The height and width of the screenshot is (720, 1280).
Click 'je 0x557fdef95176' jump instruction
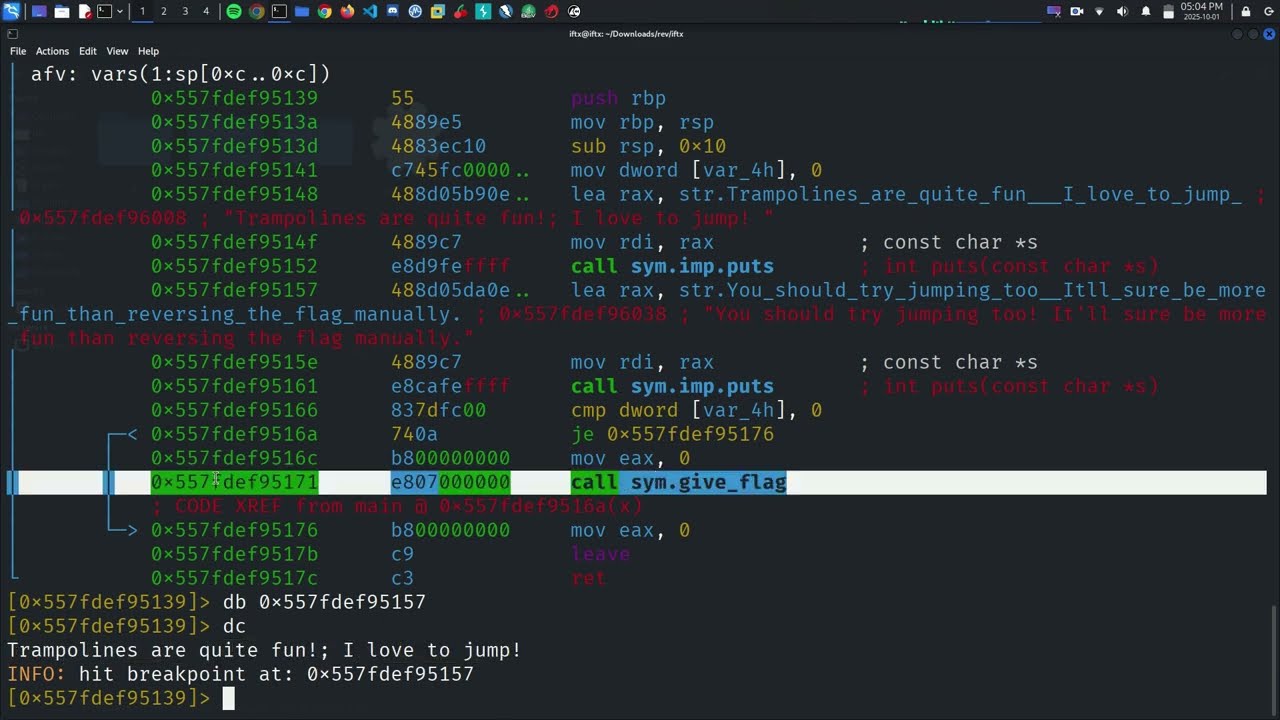click(672, 435)
